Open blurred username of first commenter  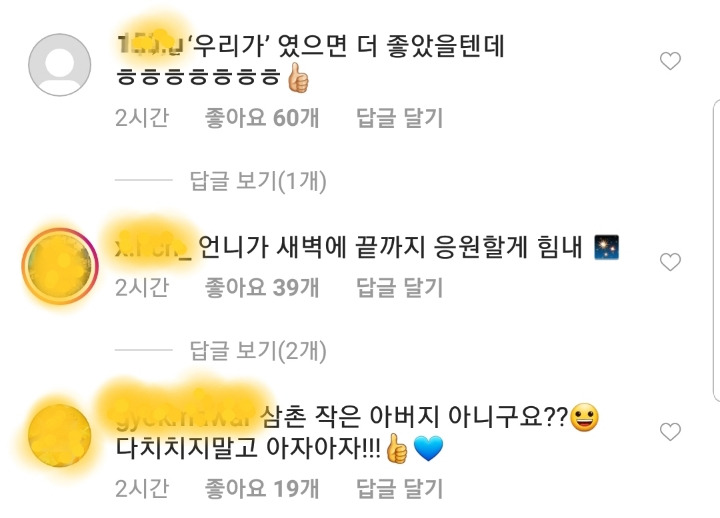[x=150, y=45]
